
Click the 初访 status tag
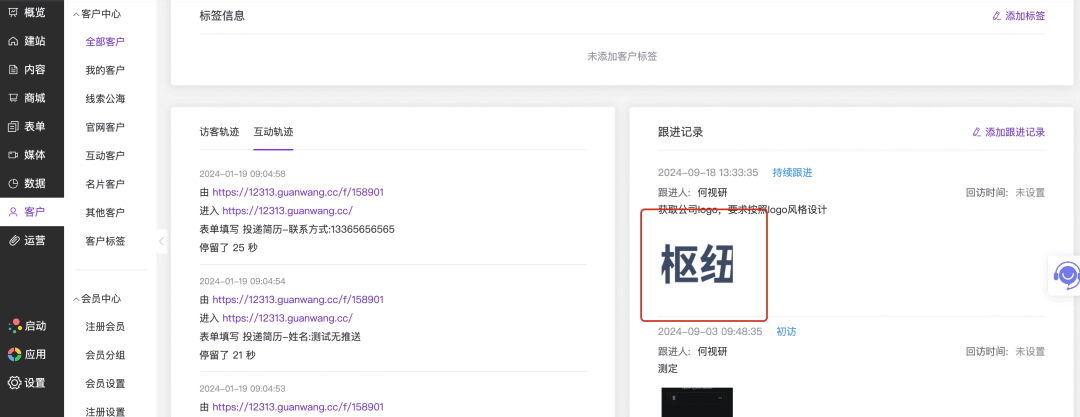[787, 332]
